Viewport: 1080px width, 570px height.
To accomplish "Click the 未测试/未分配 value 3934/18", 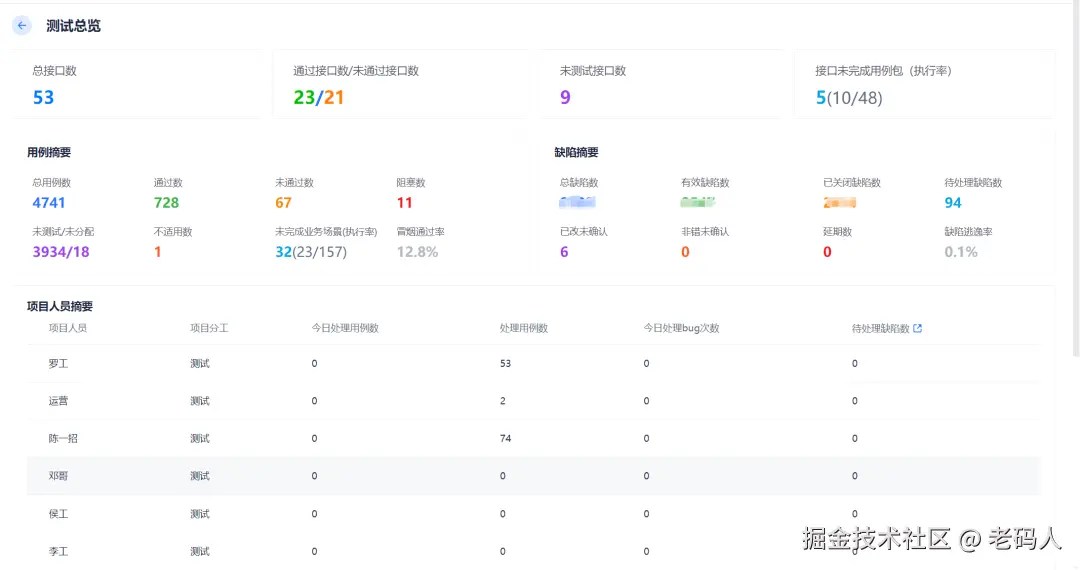I will [x=61, y=252].
